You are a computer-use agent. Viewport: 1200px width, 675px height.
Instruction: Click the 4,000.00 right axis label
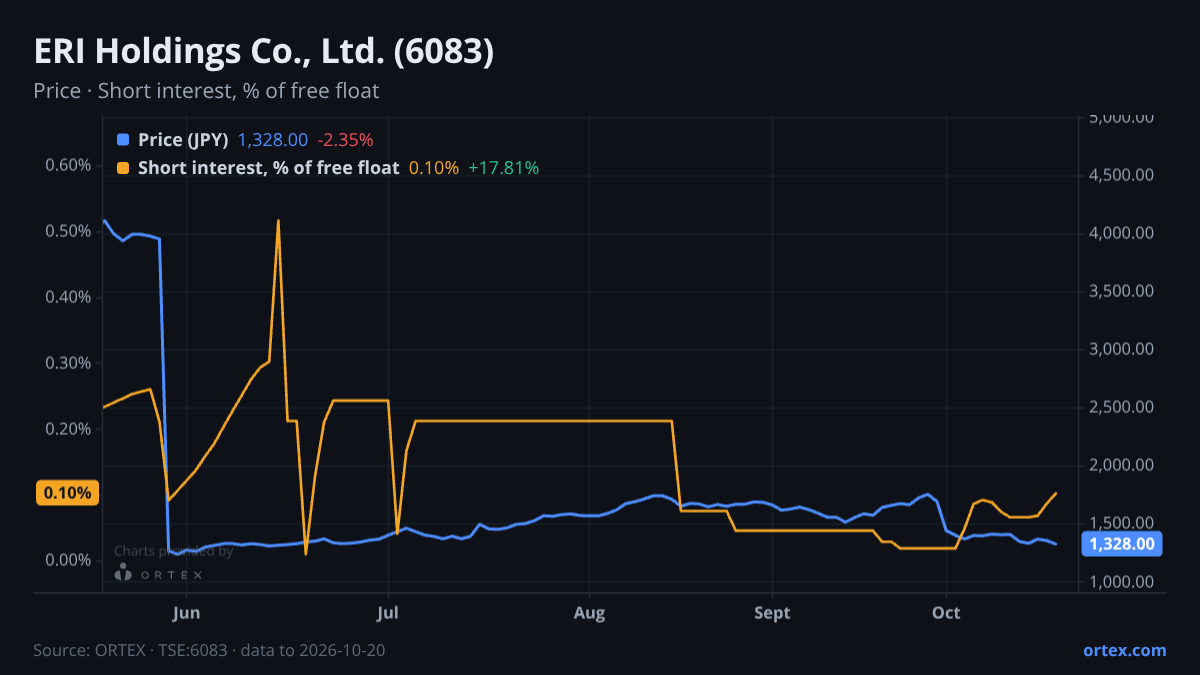click(x=1122, y=233)
